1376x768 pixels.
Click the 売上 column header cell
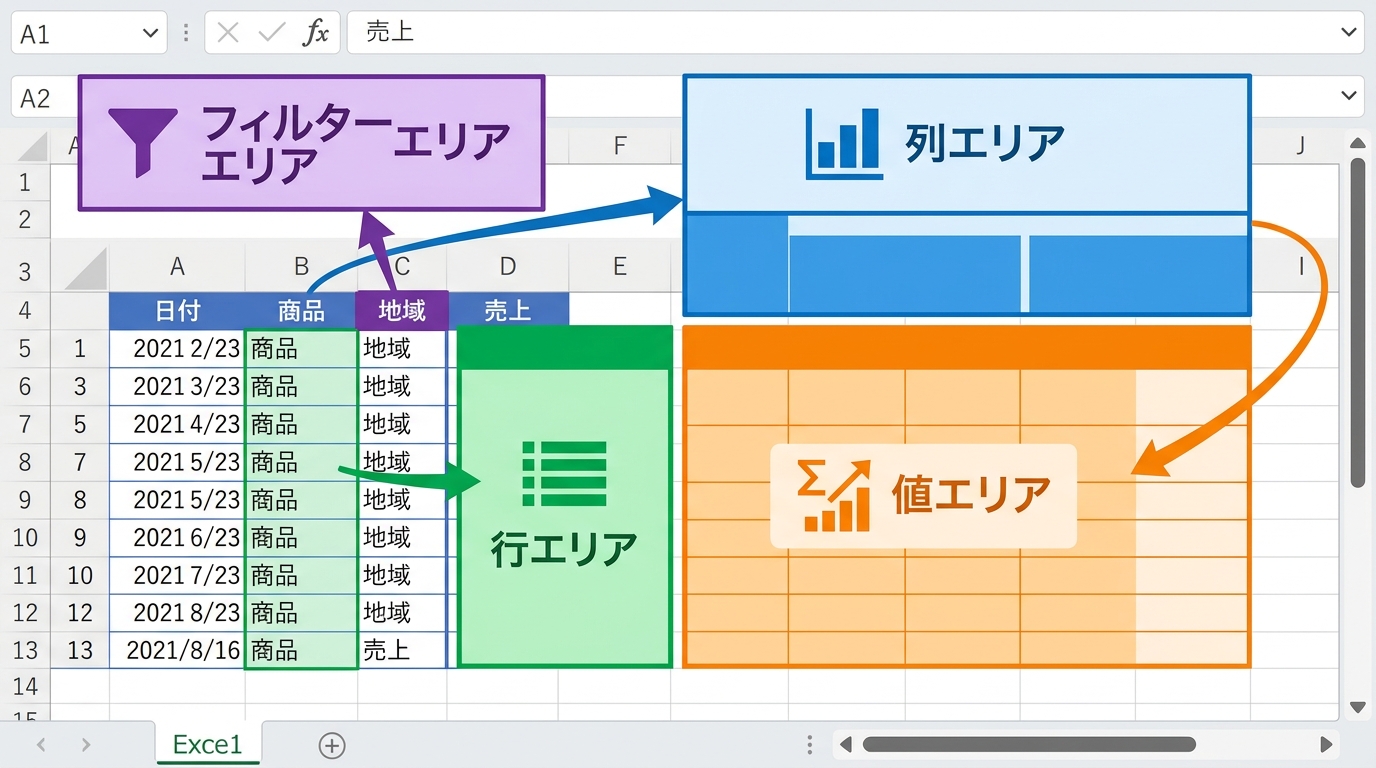tap(508, 311)
